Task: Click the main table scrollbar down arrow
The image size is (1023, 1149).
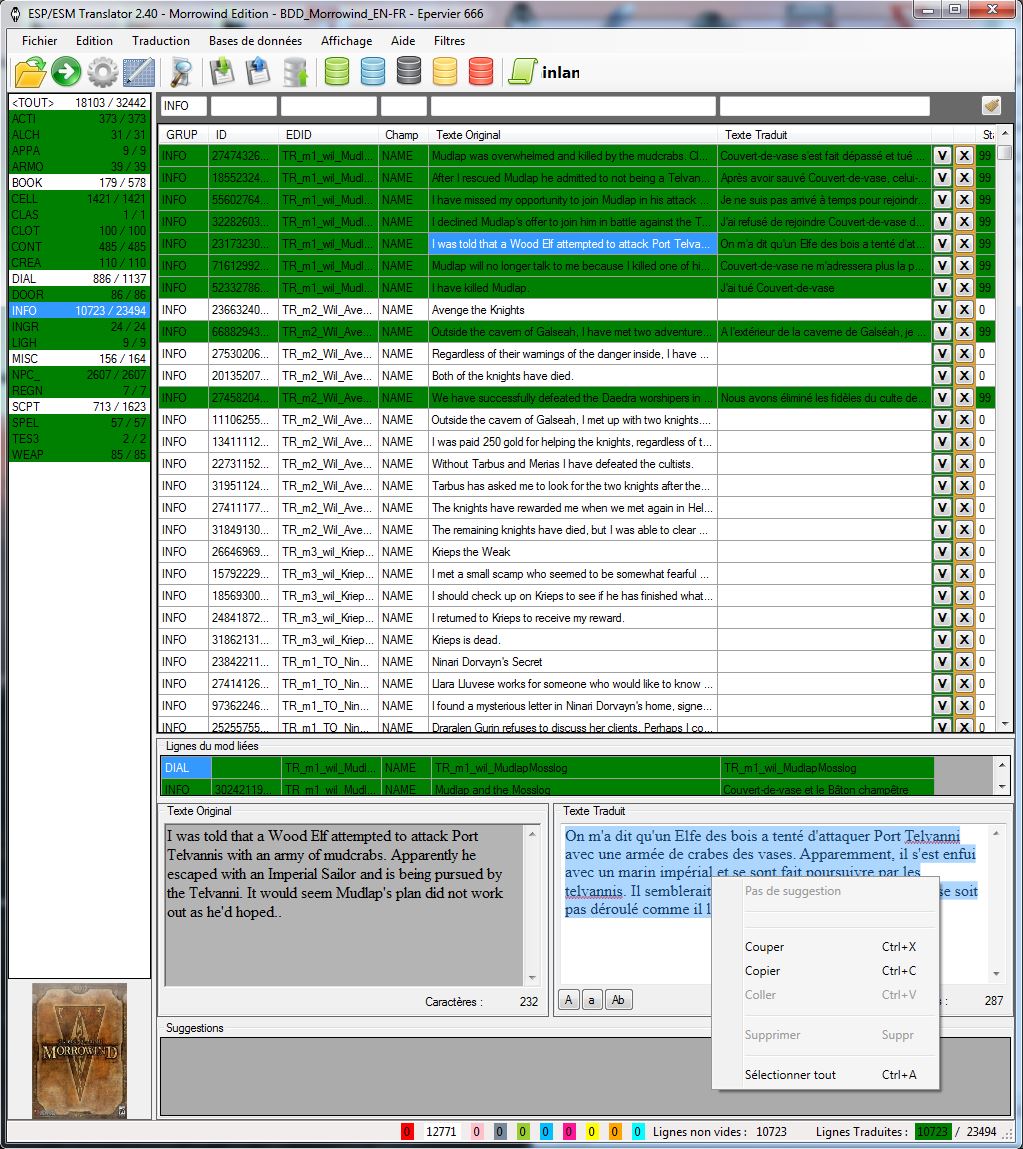Action: (1005, 724)
